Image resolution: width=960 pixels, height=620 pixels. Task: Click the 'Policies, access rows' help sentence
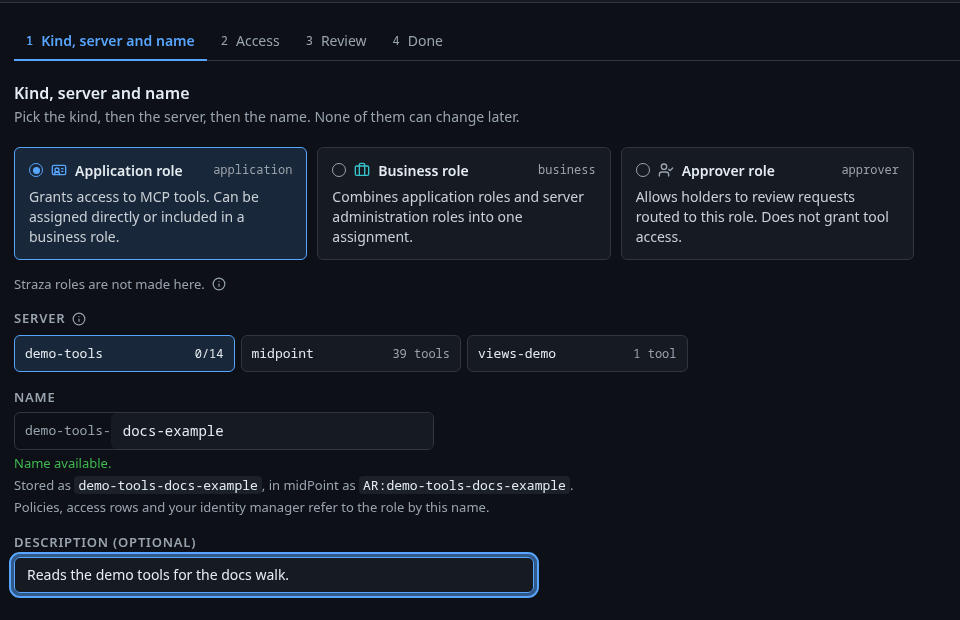252,507
